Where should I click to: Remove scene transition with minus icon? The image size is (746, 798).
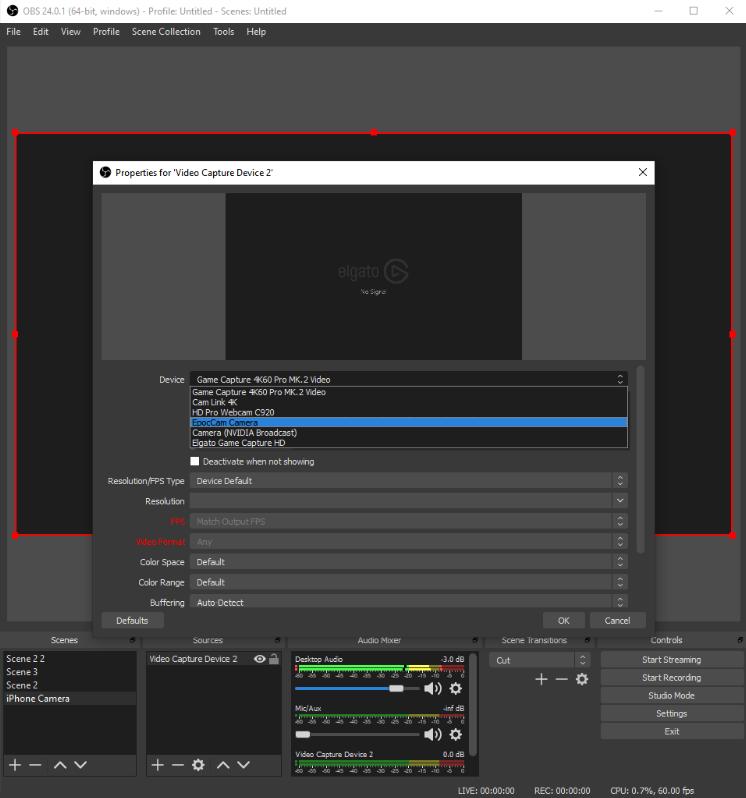pos(561,679)
